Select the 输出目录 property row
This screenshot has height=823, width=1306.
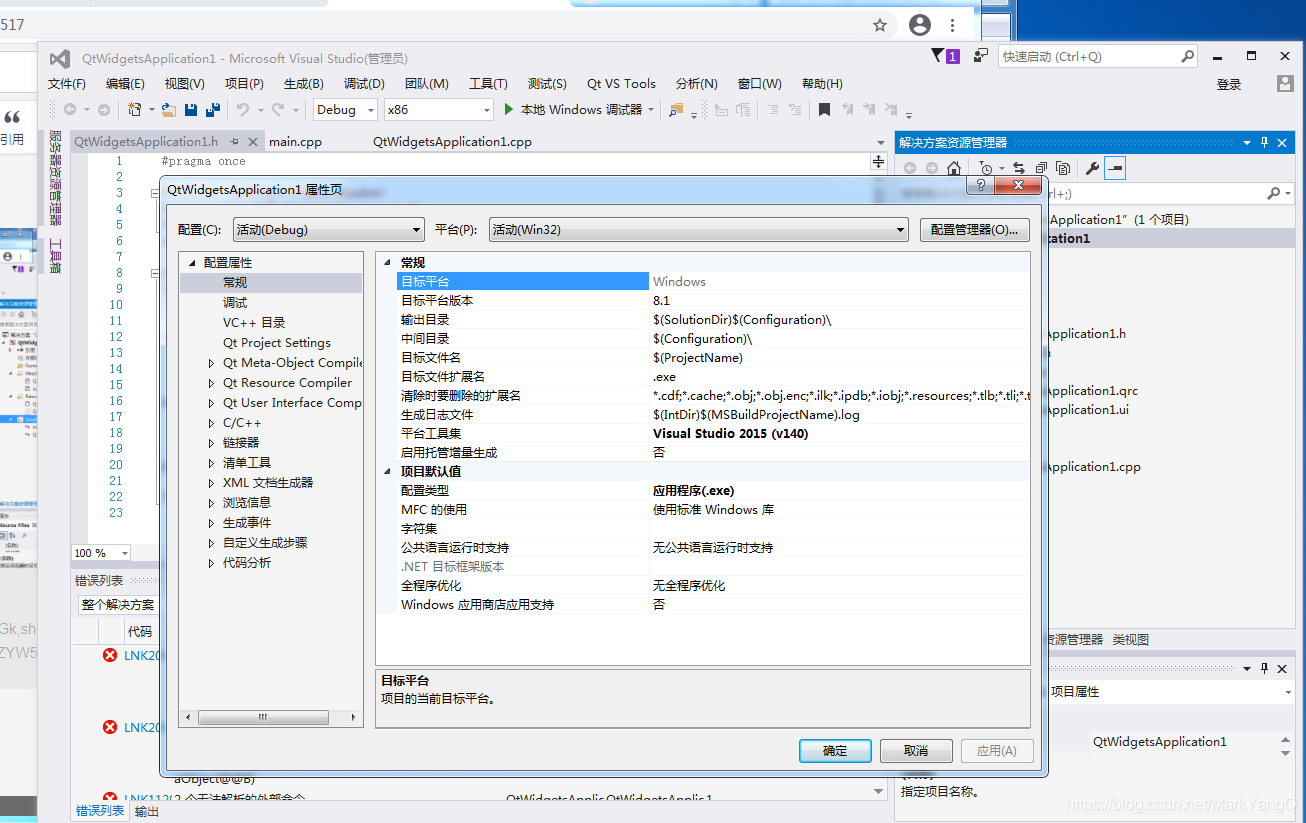click(713, 320)
